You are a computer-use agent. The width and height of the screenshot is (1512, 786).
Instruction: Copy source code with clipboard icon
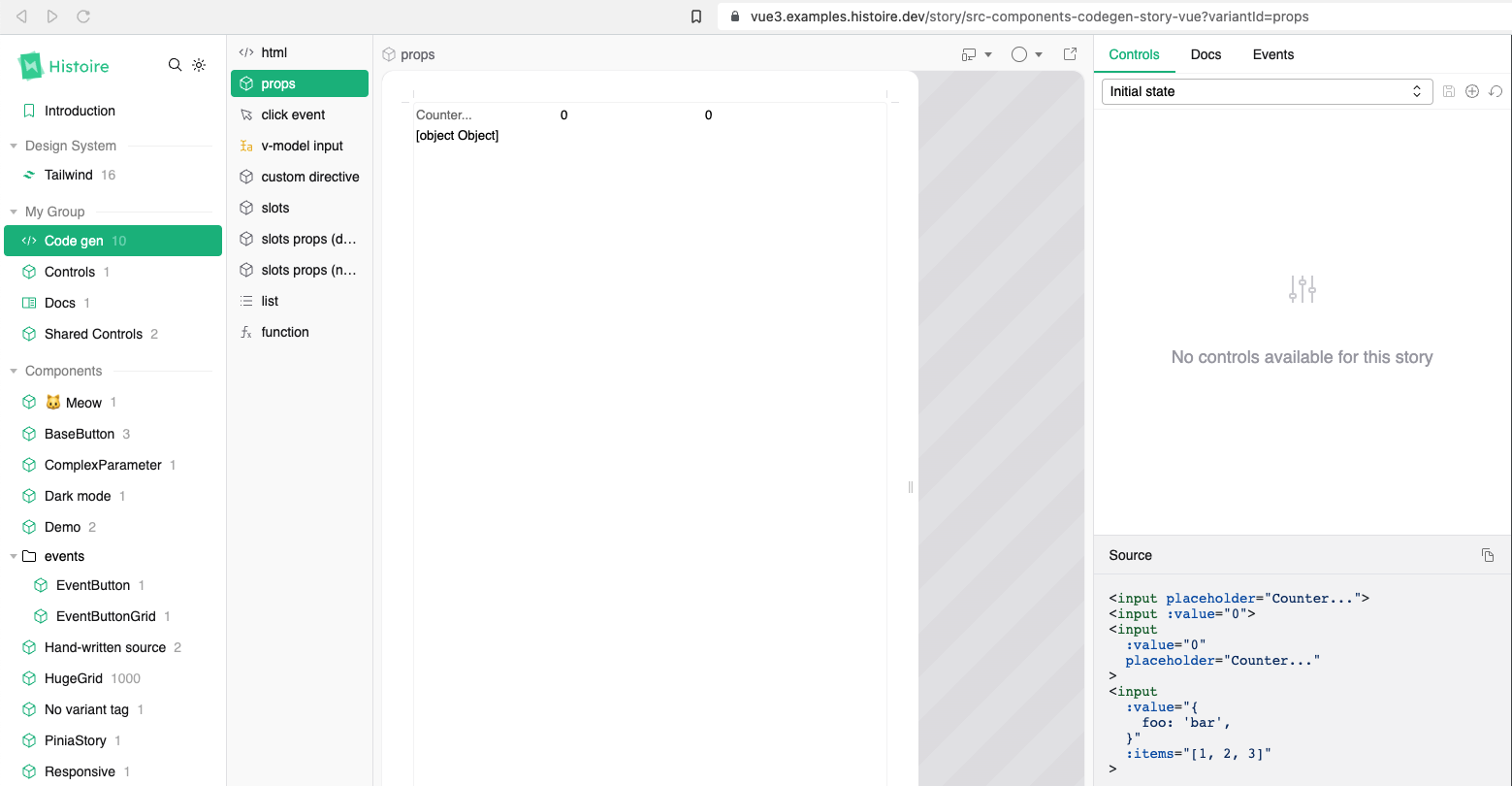1488,555
